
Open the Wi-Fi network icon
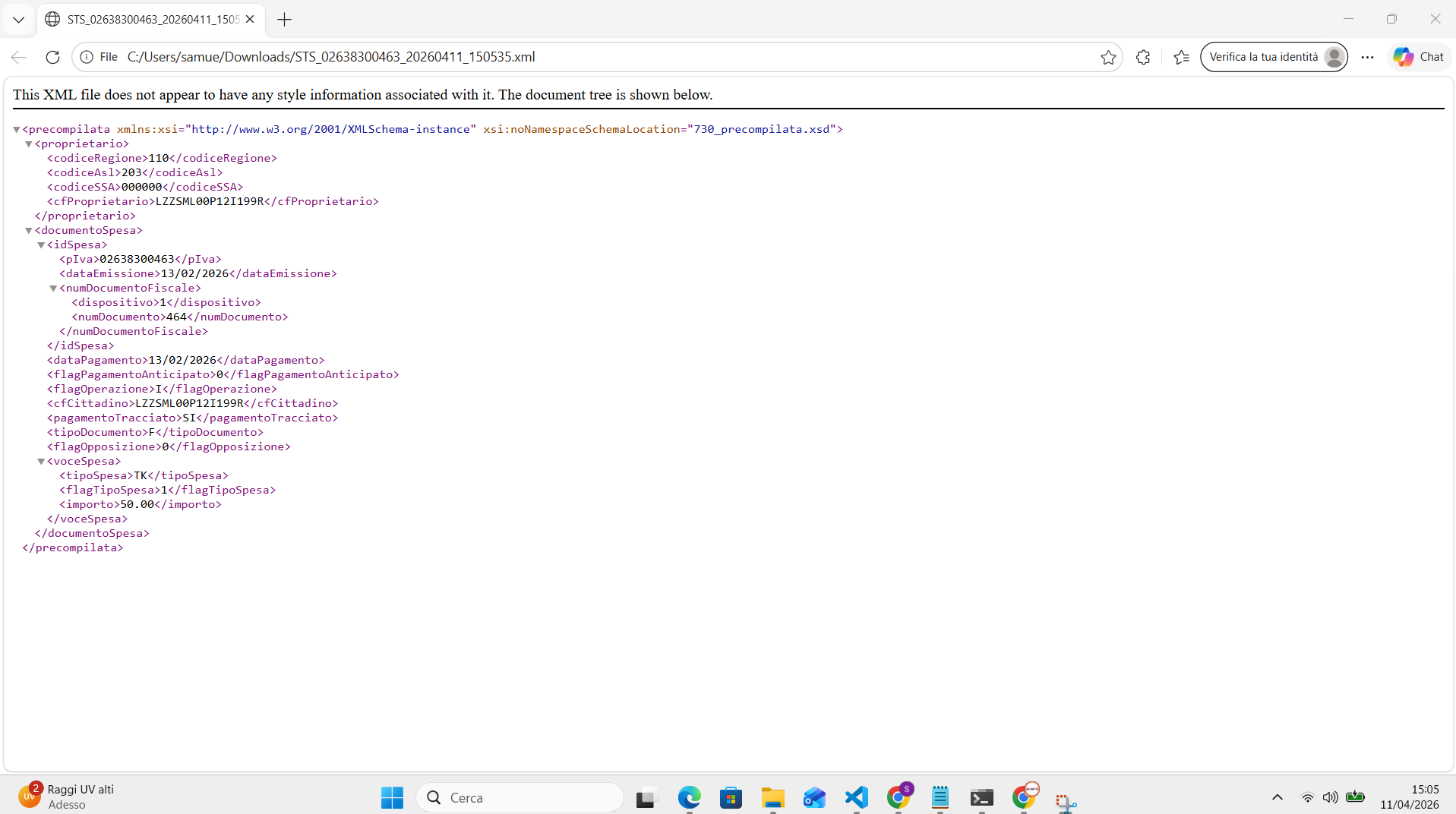(1307, 797)
